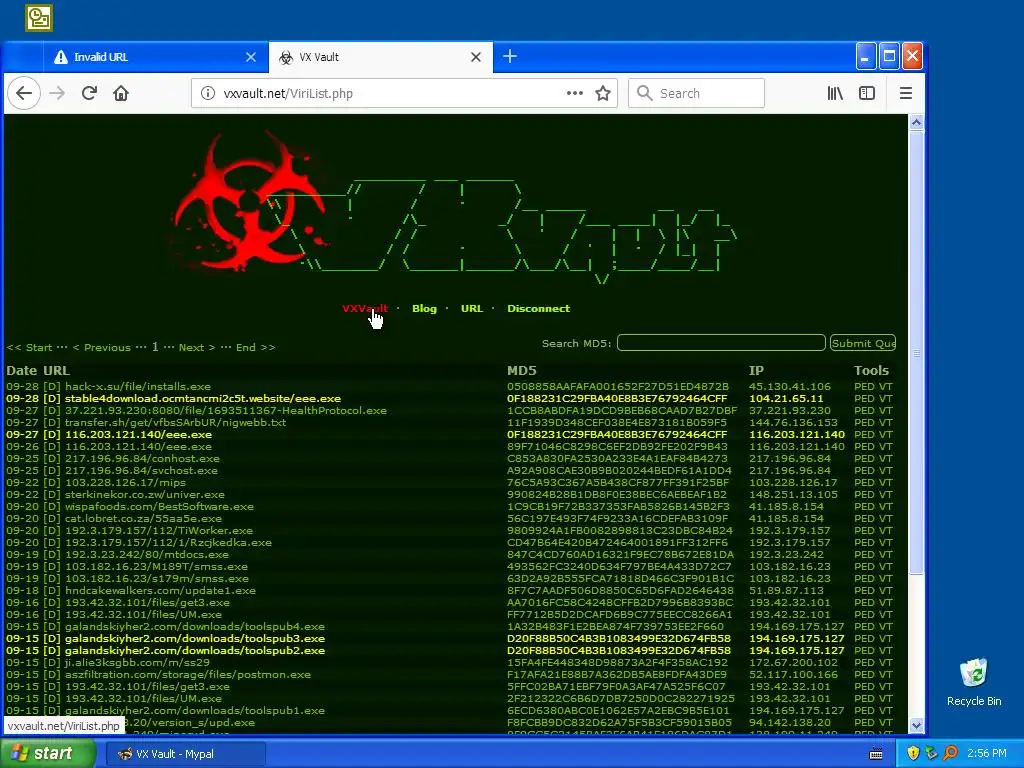Viewport: 1024px width, 768px height.
Task: Click the Search MD5 input field
Action: coord(721,343)
